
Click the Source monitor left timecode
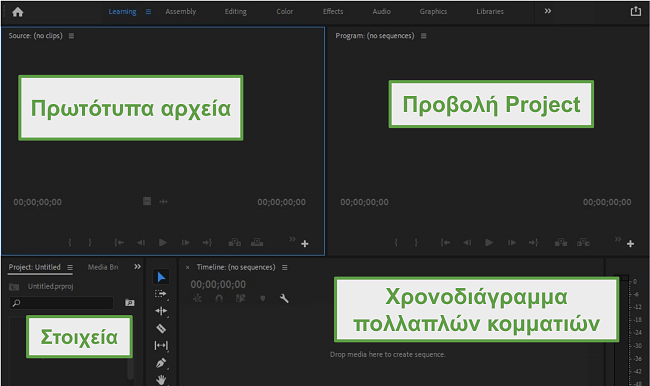[37, 202]
